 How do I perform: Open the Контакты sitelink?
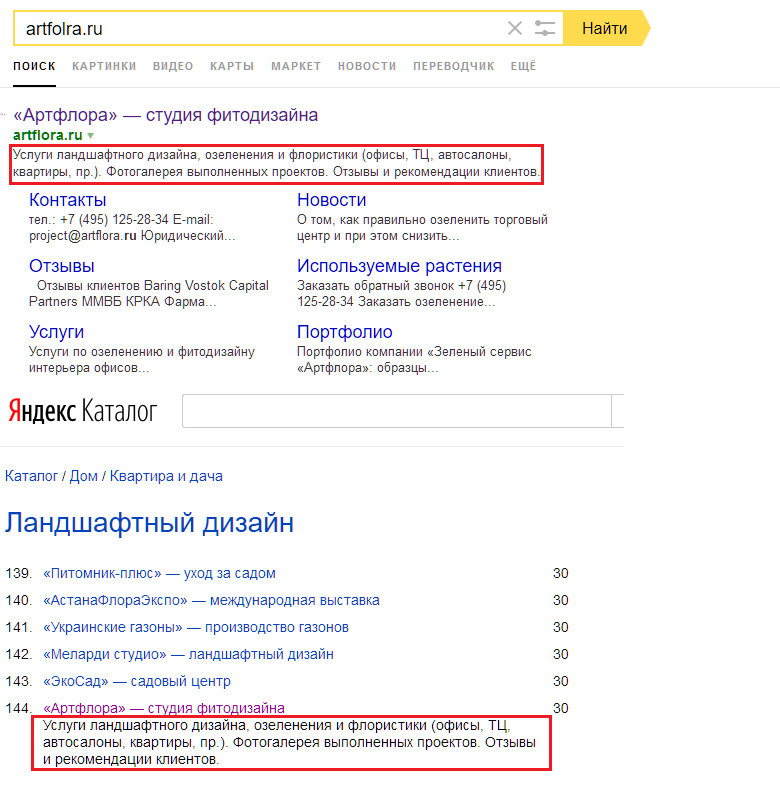pyautogui.click(x=68, y=200)
